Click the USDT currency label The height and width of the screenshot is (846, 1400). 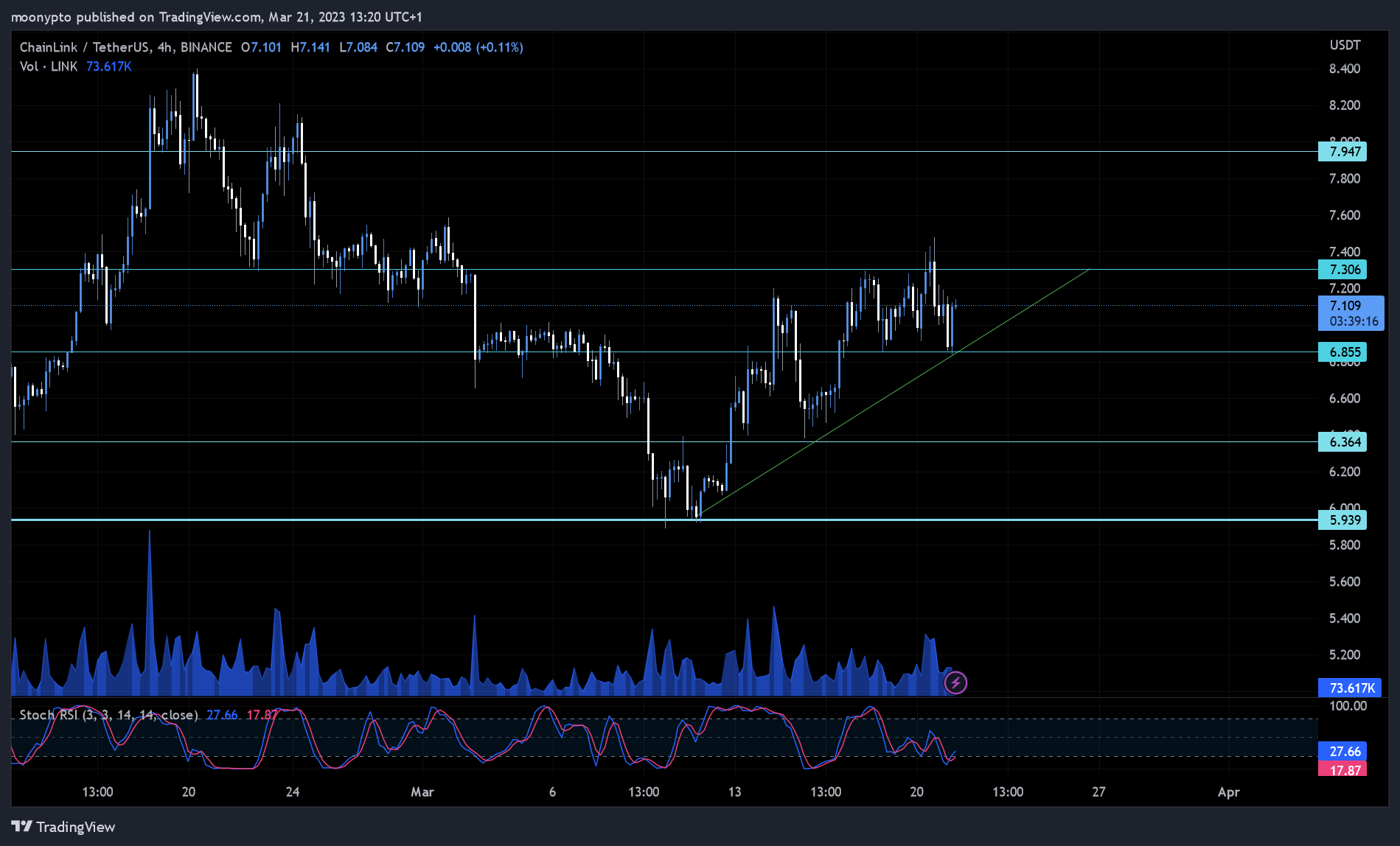[1345, 45]
